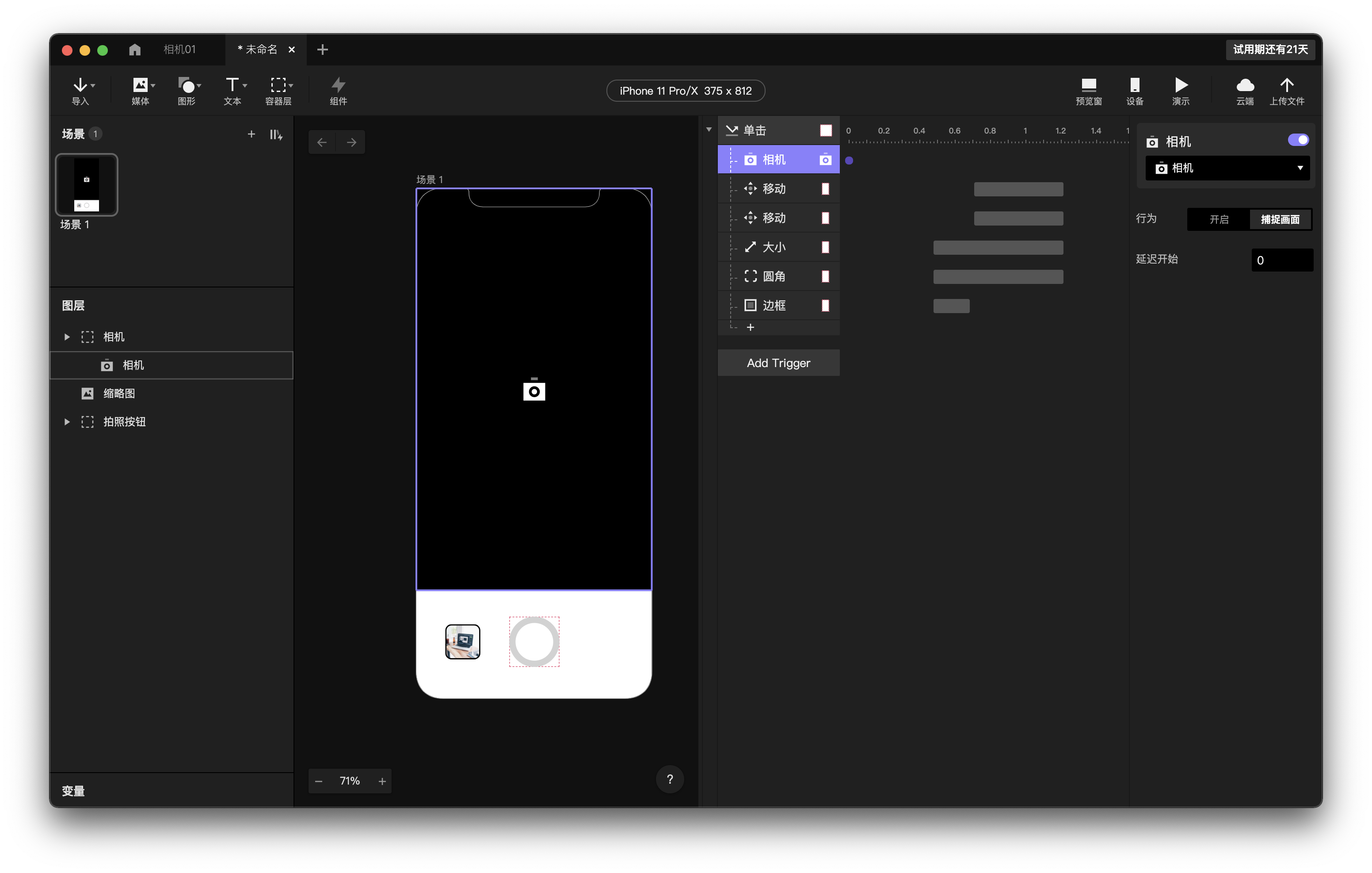Viewport: 1372px width, 873px height.
Task: Open the Component (组件) lightning icon
Action: tap(338, 91)
